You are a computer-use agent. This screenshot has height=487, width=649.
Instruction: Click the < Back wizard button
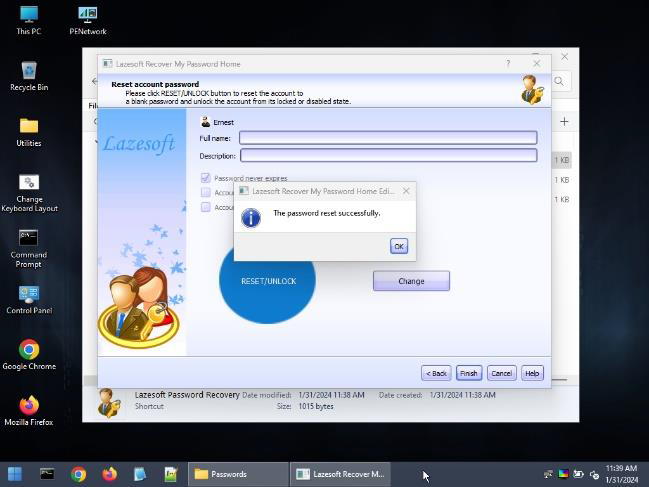436,373
